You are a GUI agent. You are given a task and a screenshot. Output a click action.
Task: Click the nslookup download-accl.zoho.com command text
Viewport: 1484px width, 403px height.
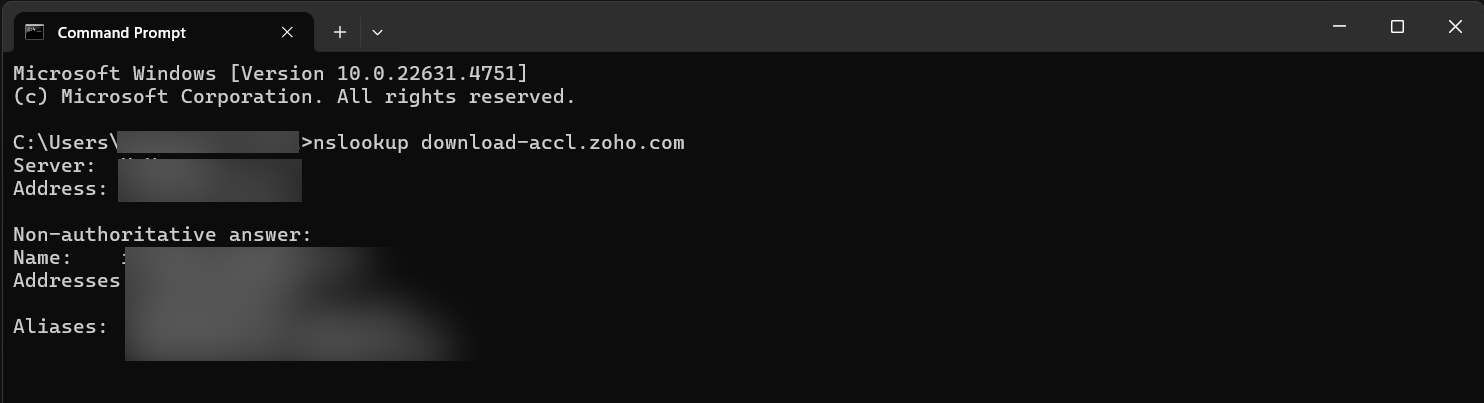[498, 143]
